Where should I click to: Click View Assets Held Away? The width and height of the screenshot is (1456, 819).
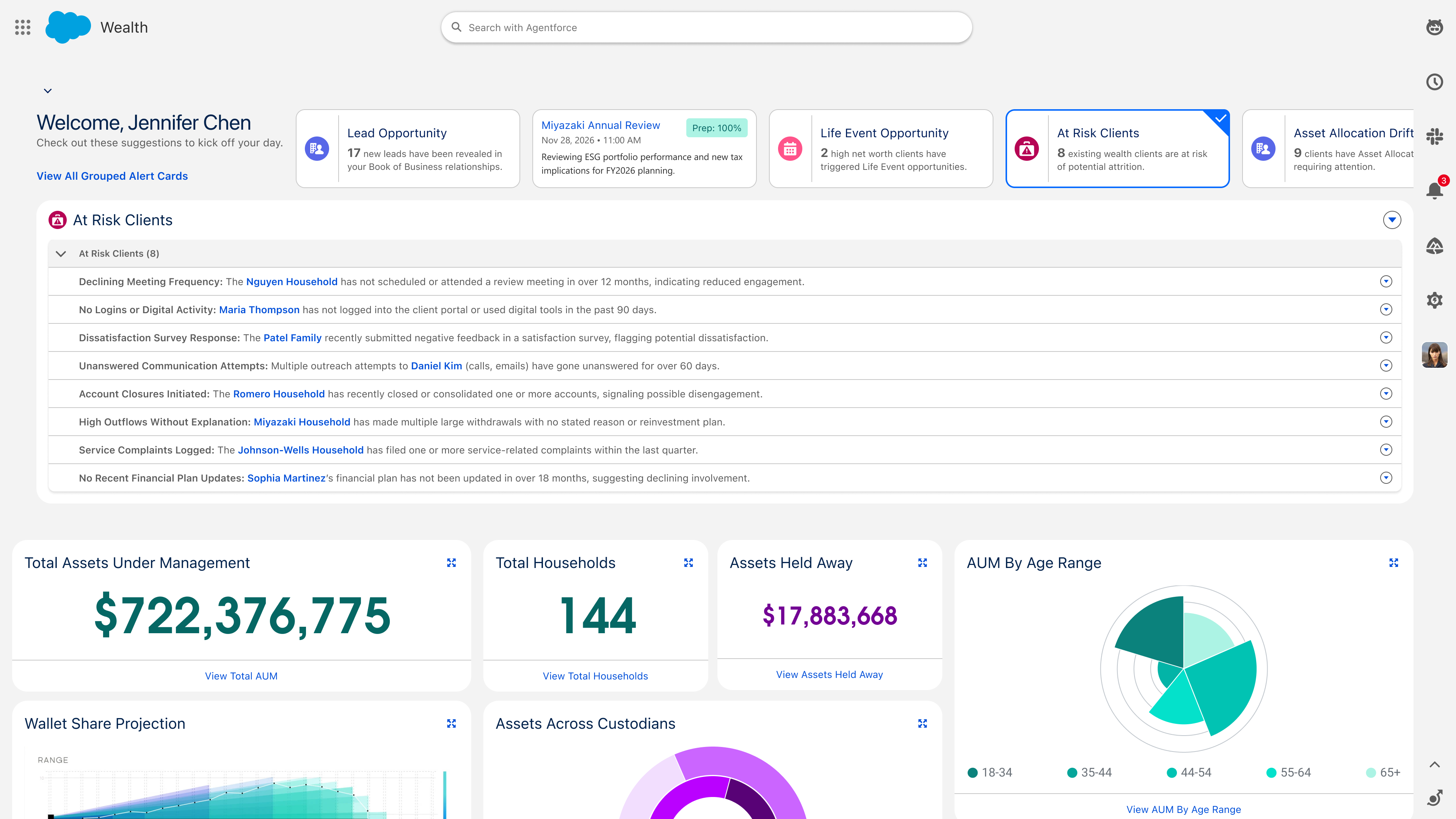pos(829,674)
